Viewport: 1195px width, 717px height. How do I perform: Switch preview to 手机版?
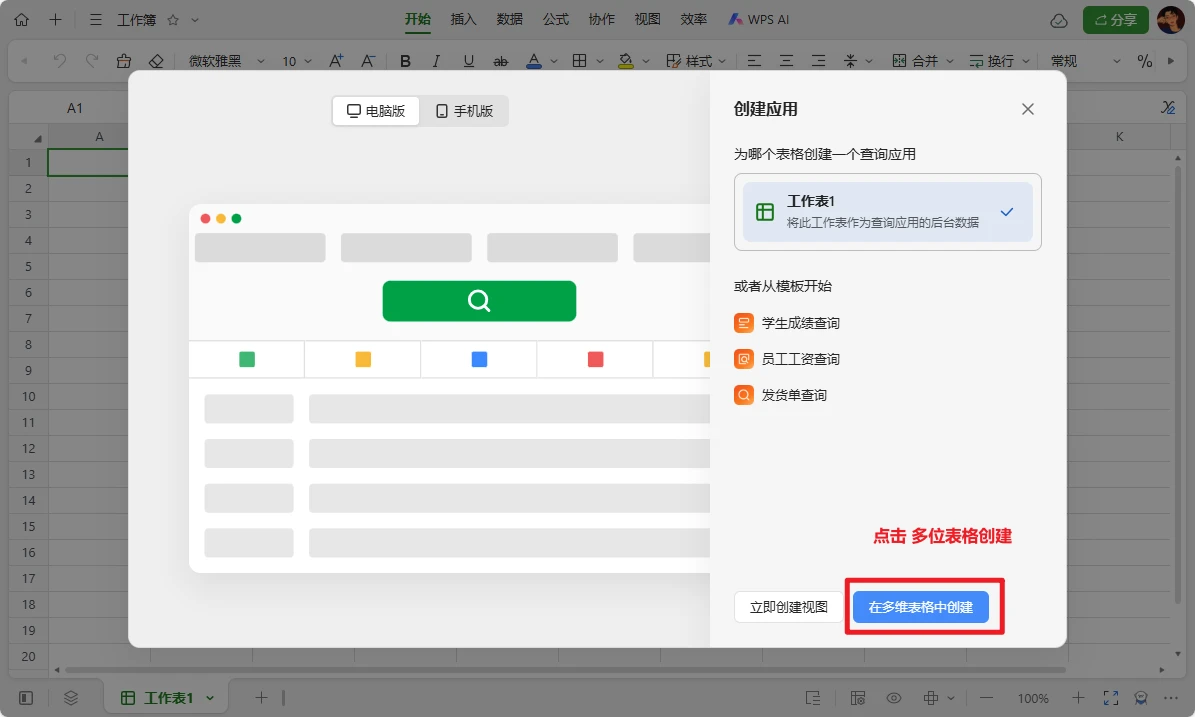pos(465,111)
